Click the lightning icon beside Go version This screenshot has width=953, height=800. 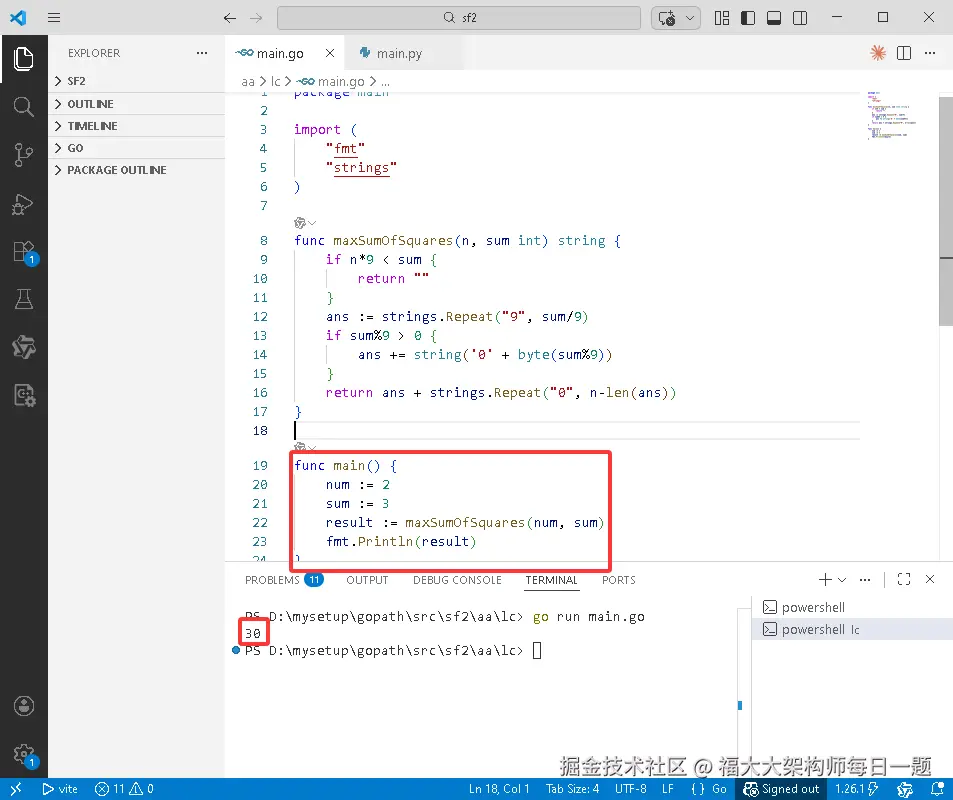pos(873,789)
